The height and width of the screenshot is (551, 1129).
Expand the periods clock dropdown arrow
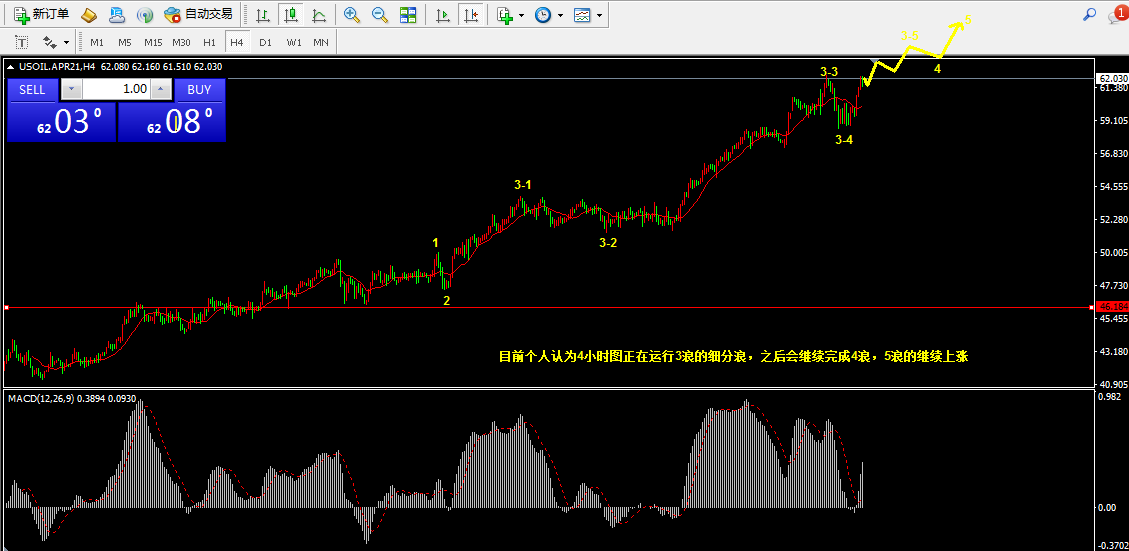click(559, 15)
